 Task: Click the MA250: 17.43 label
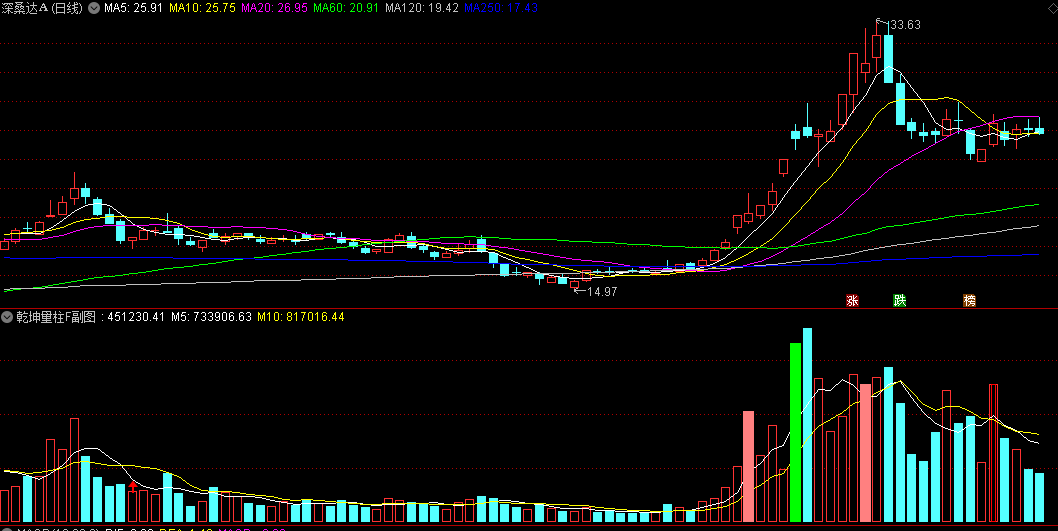(x=501, y=8)
